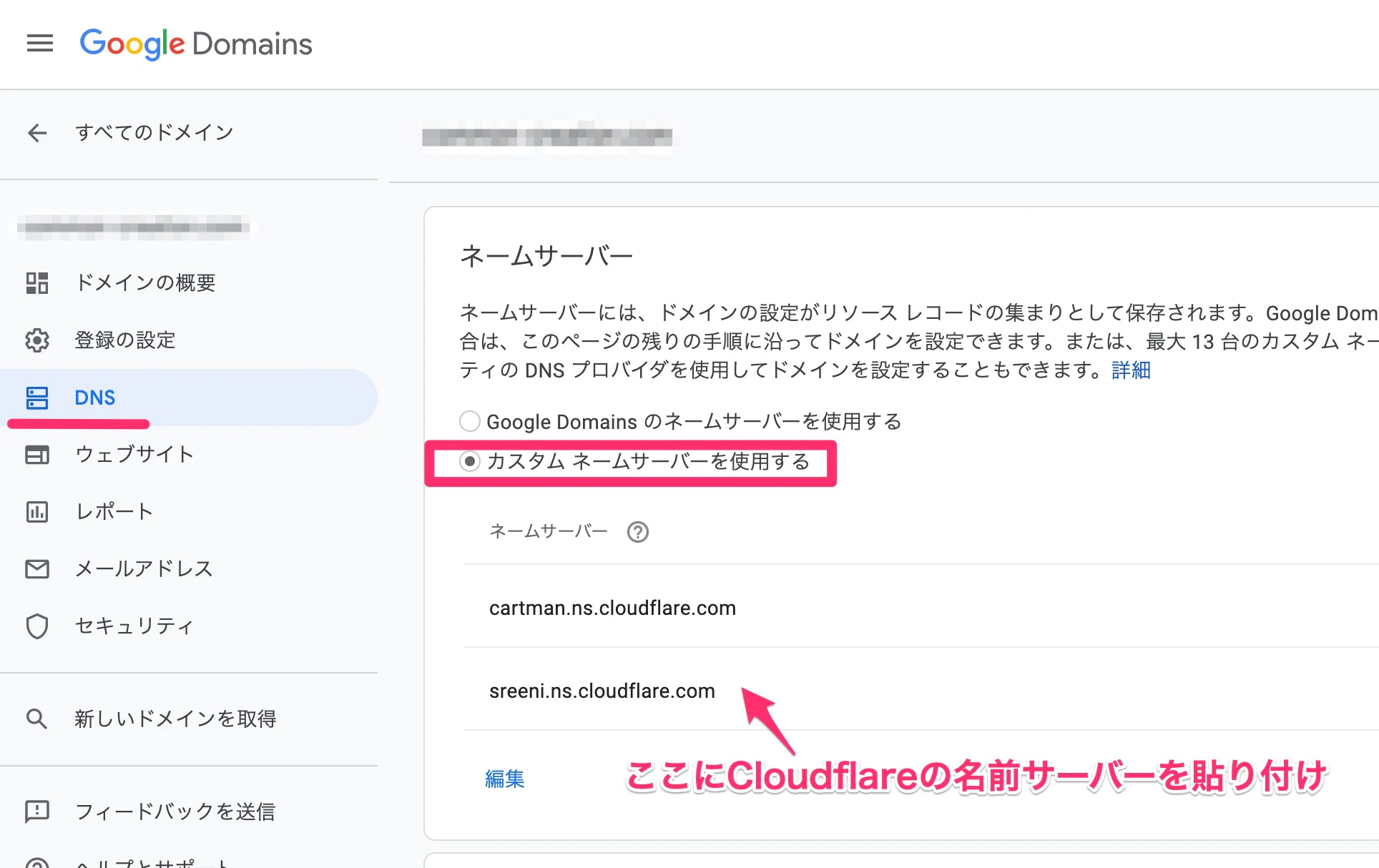Click the メールアドレス envelope icon

pyautogui.click(x=37, y=569)
